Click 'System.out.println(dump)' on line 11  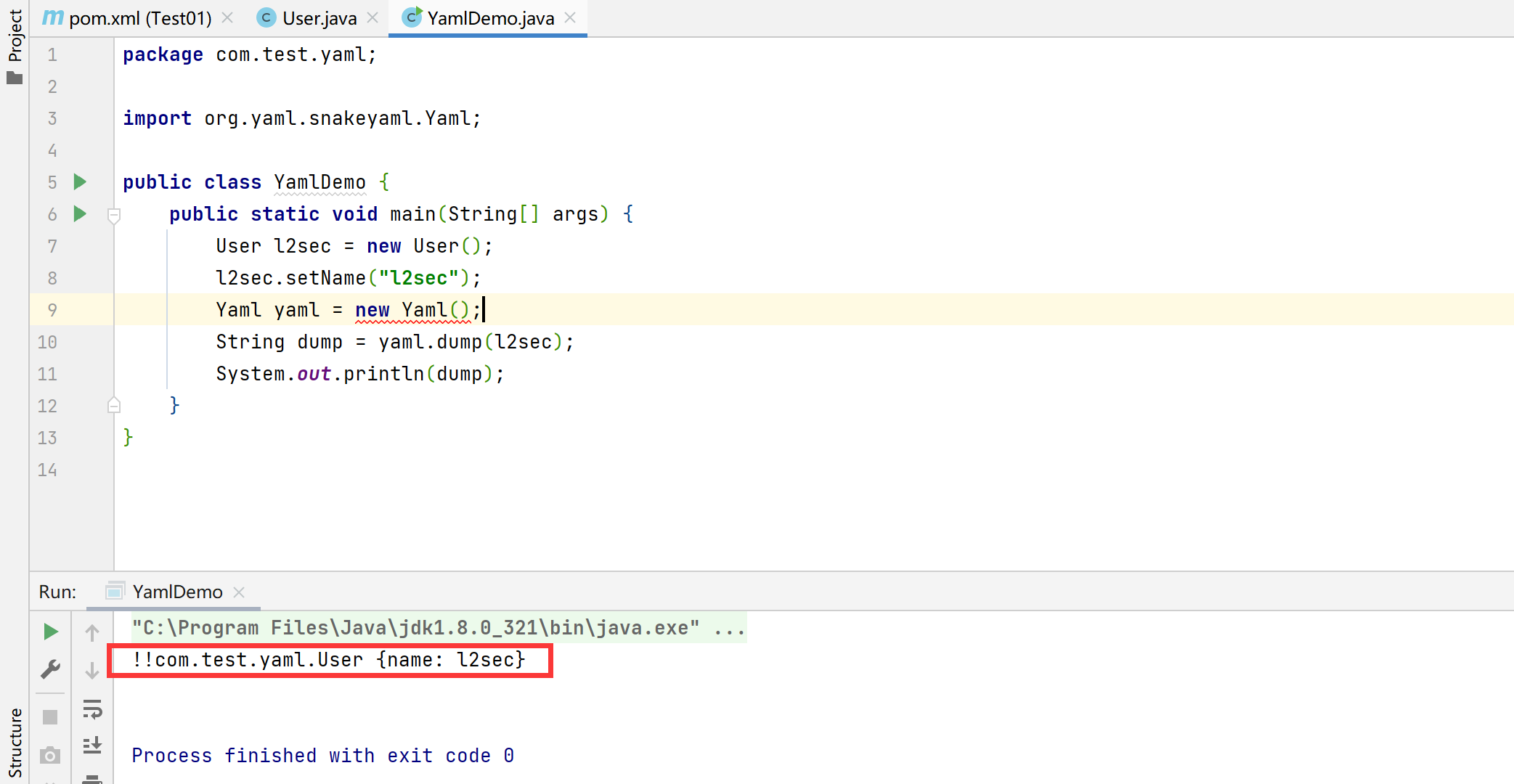[x=354, y=374]
